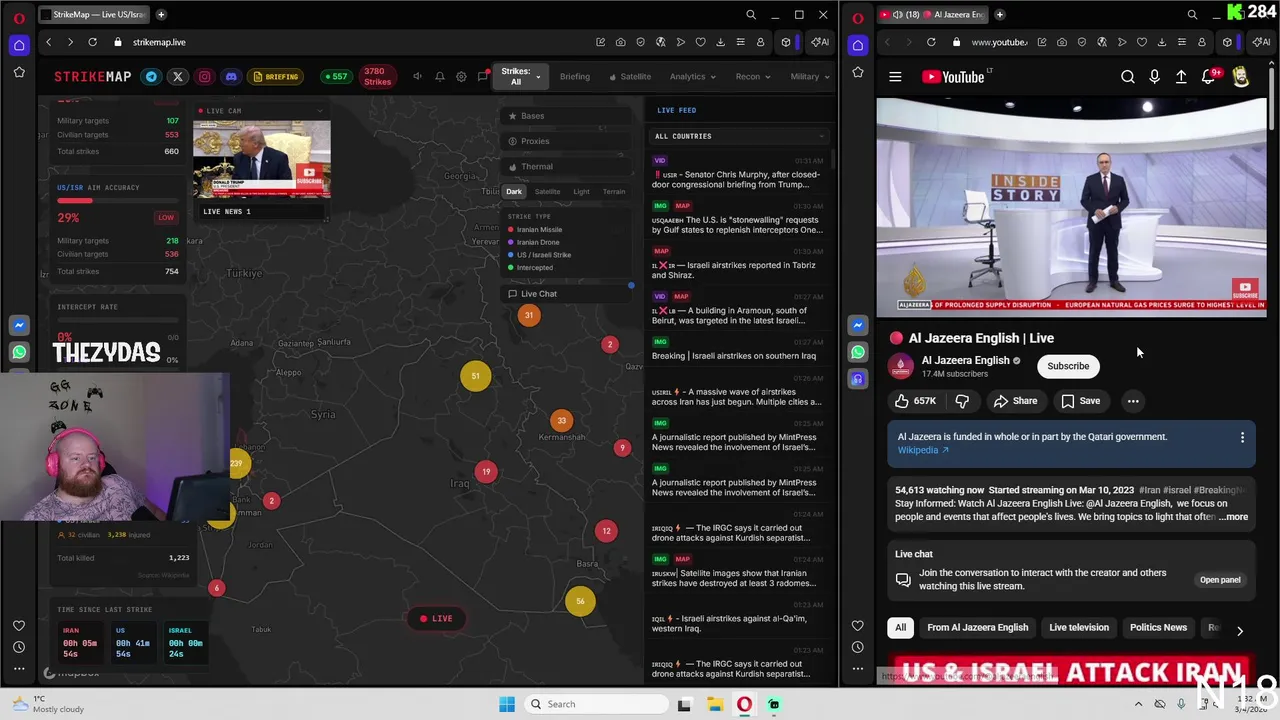Toggle Iranian Missile strike type filter
Image resolution: width=1280 pixels, height=720 pixels.
[536, 230]
